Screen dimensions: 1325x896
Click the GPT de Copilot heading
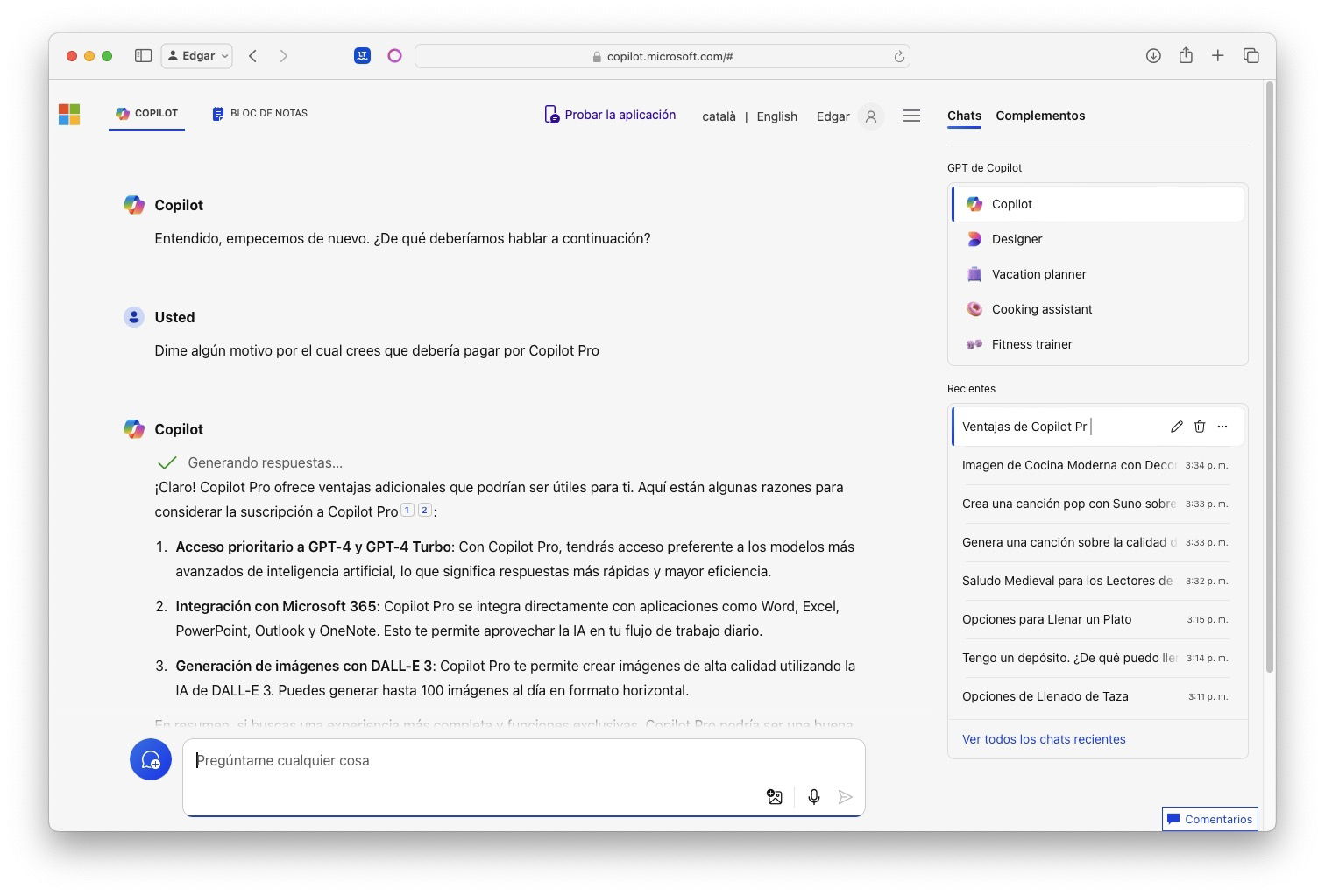(984, 167)
